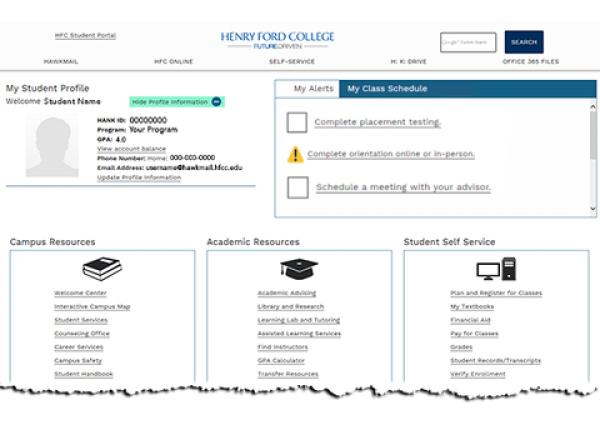Open the Interactive Campus Map link
This screenshot has width=600, height=440.
click(92, 307)
